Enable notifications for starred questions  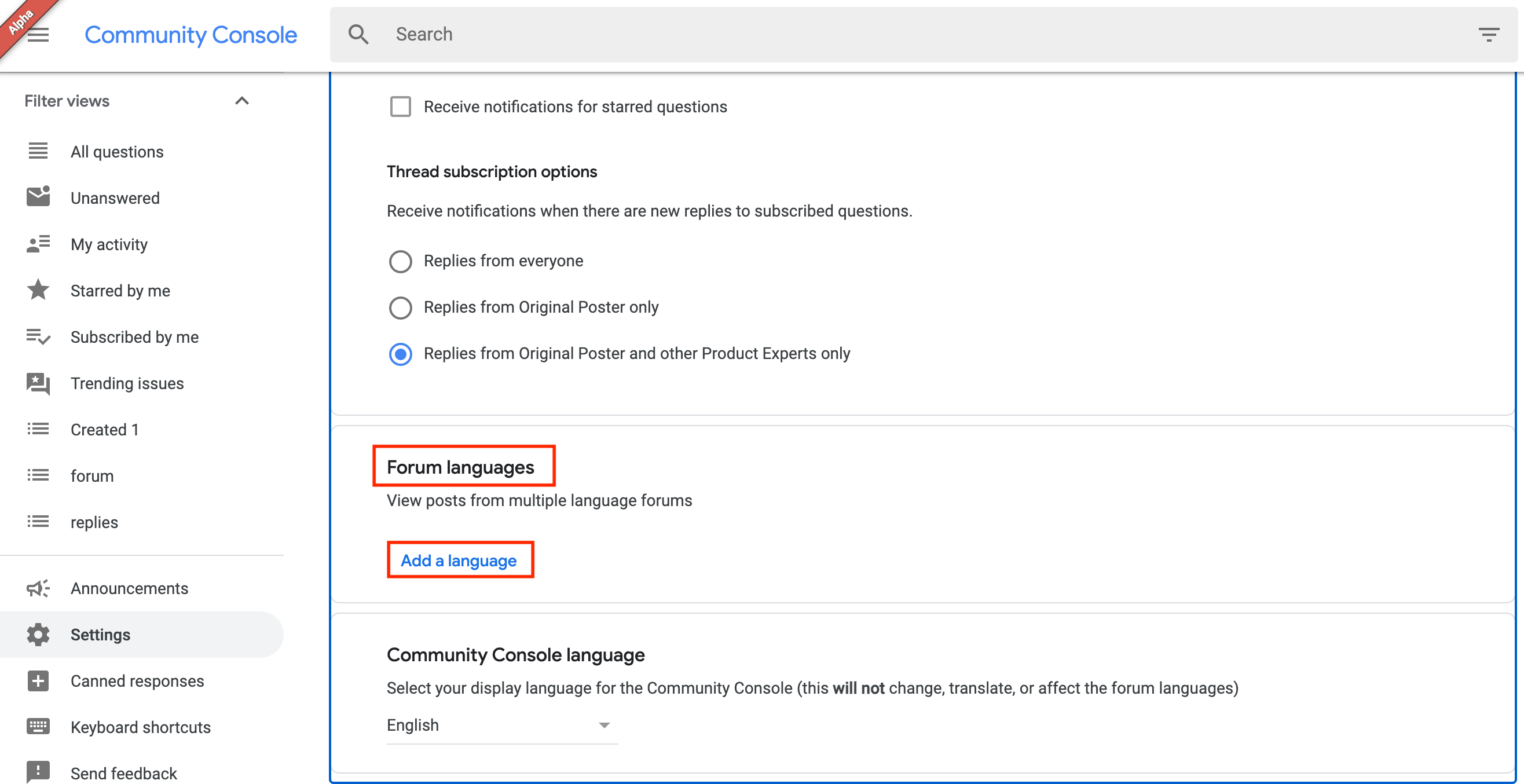tap(401, 107)
